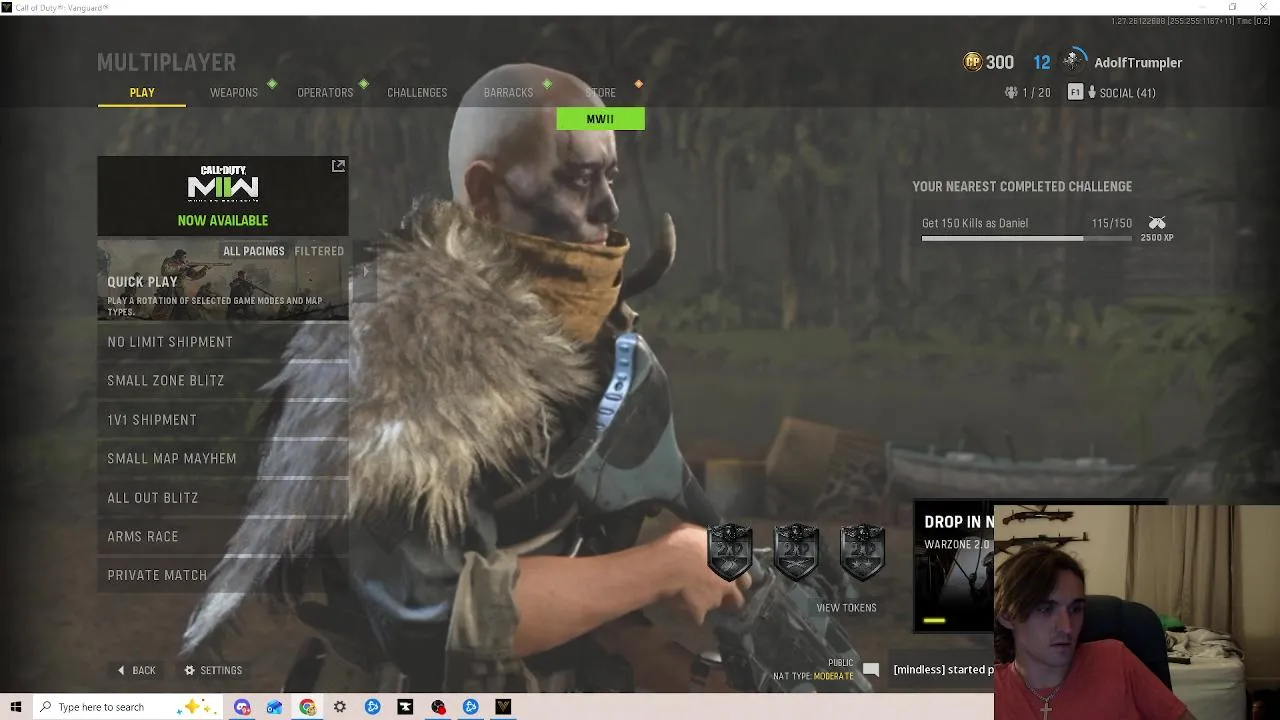Open Chrome from the taskbar
Screen dimensions: 1280x720
coord(307,707)
